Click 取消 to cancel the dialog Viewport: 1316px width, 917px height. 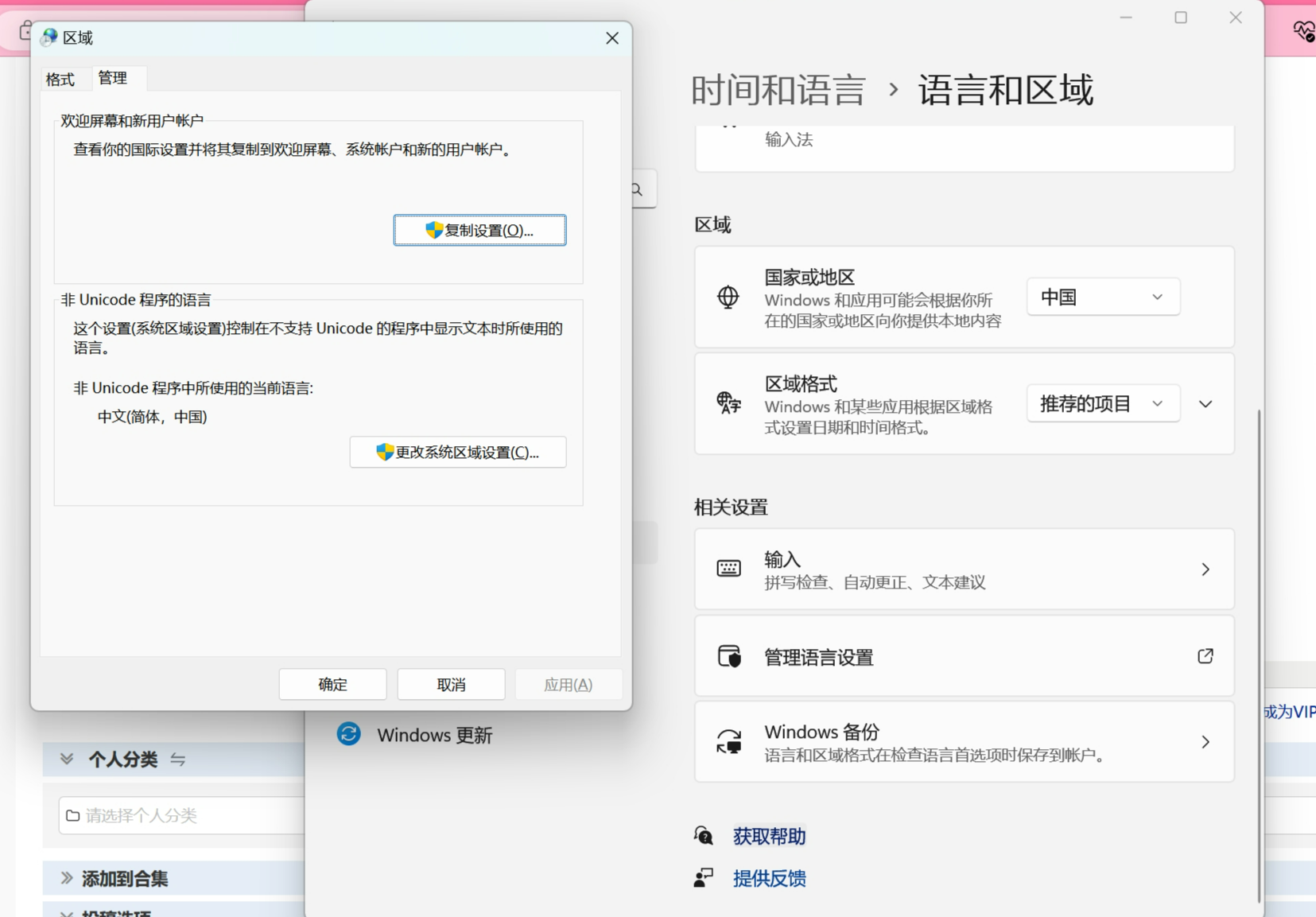click(451, 684)
